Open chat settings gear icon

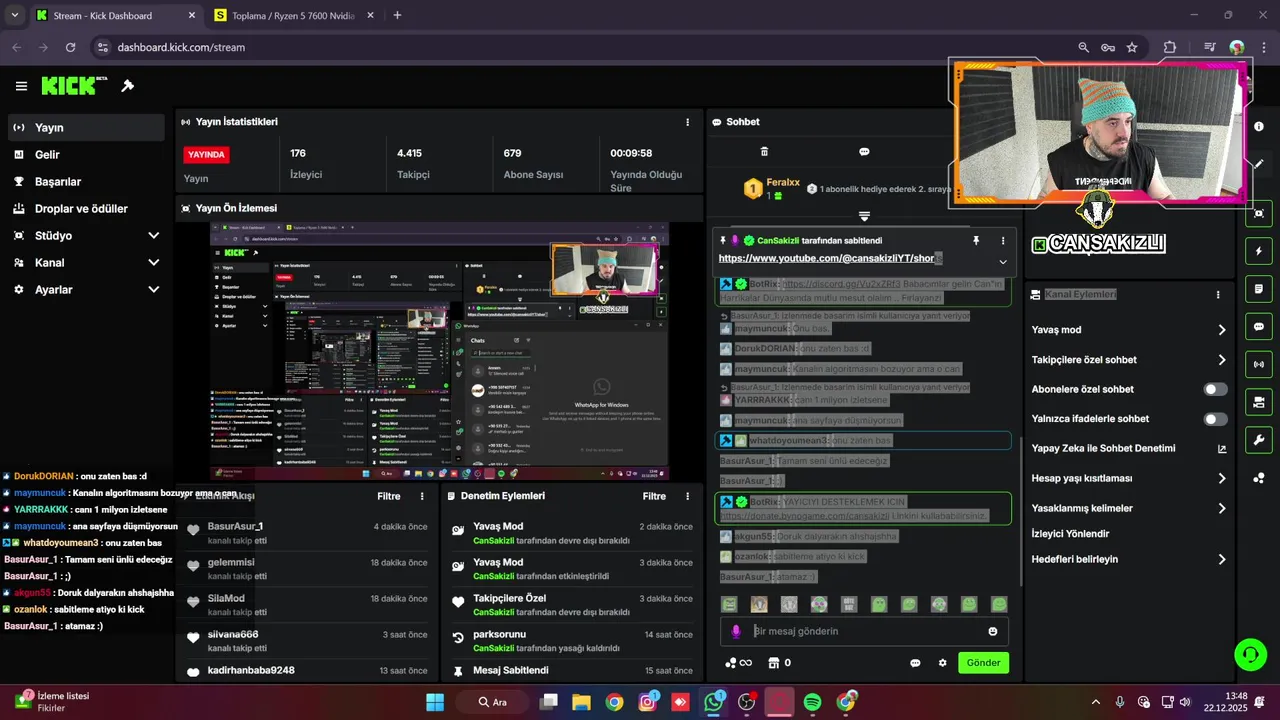click(x=942, y=663)
